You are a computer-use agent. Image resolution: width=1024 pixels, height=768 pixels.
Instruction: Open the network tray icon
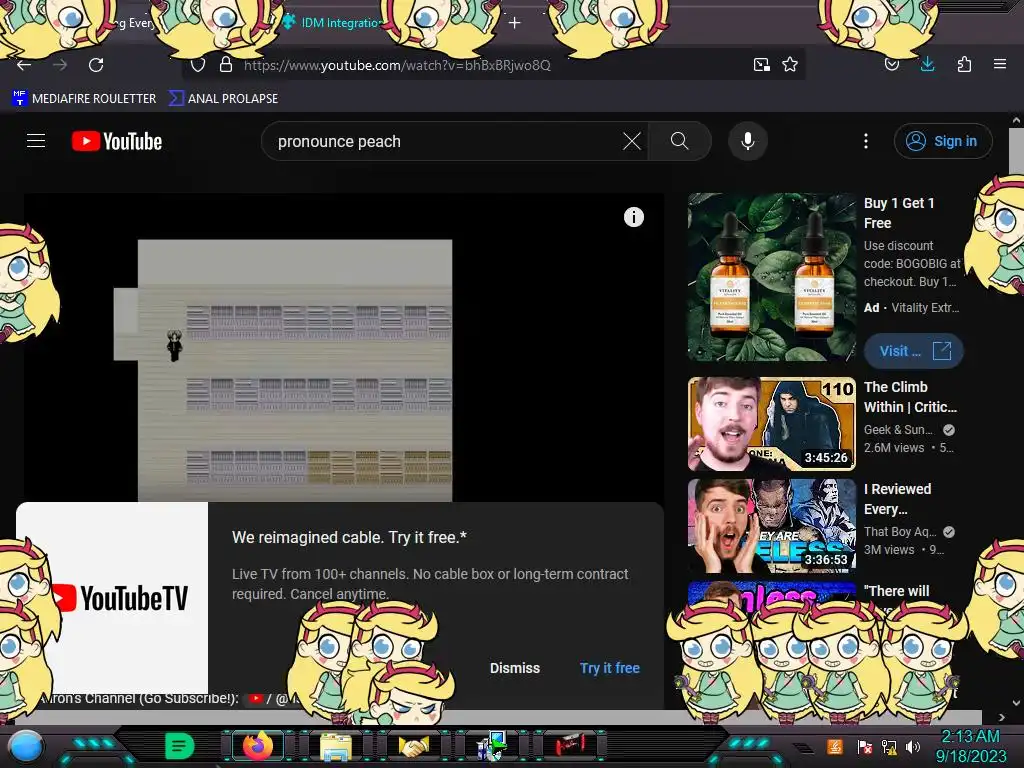[x=889, y=746]
